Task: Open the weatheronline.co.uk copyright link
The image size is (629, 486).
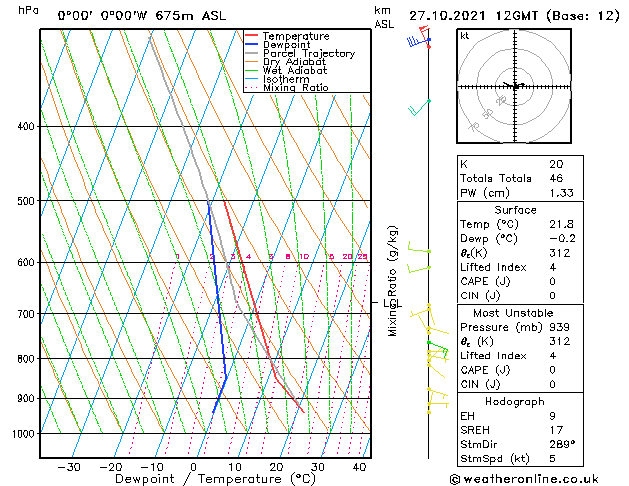Action: pos(538,478)
